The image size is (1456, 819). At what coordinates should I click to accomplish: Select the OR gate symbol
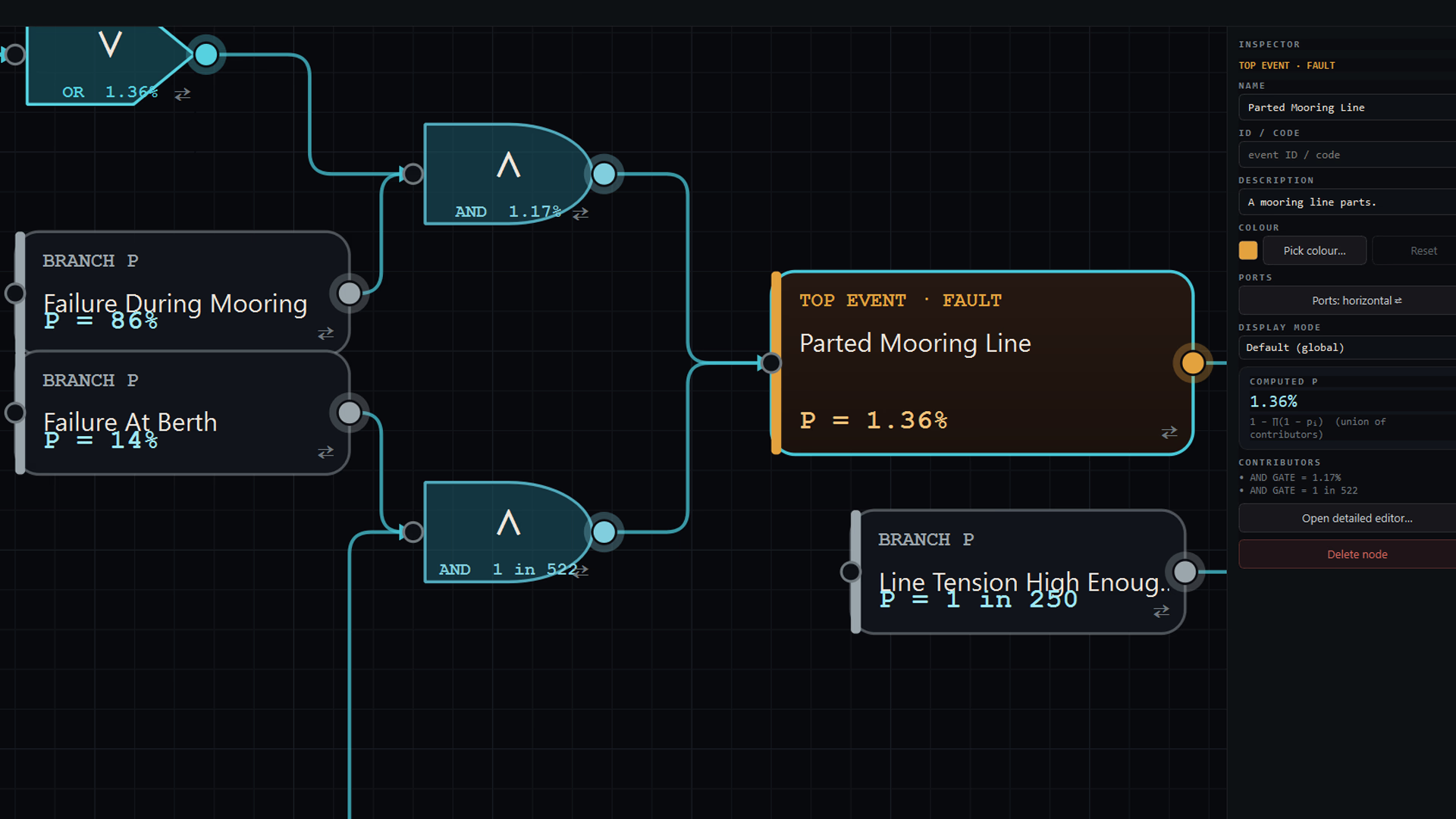[111, 45]
